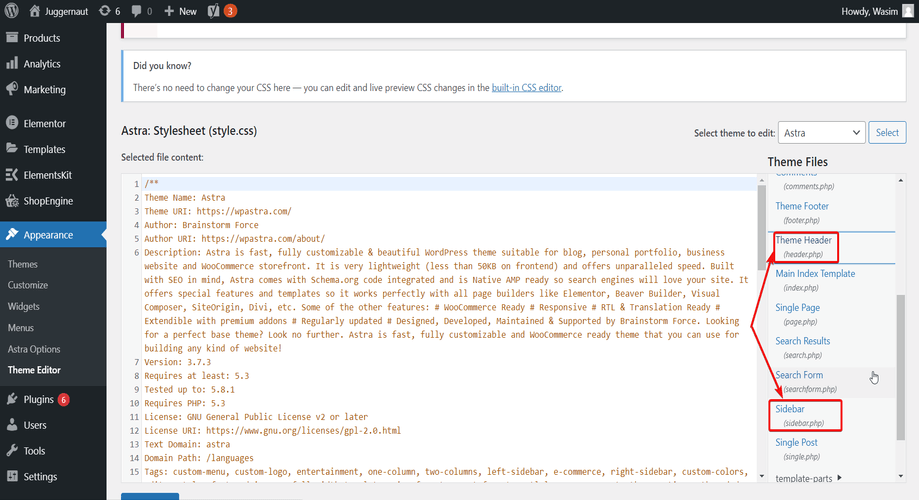Image resolution: width=919 pixels, height=500 pixels.
Task: Open Widgets under Appearance
Action: click(x=23, y=307)
